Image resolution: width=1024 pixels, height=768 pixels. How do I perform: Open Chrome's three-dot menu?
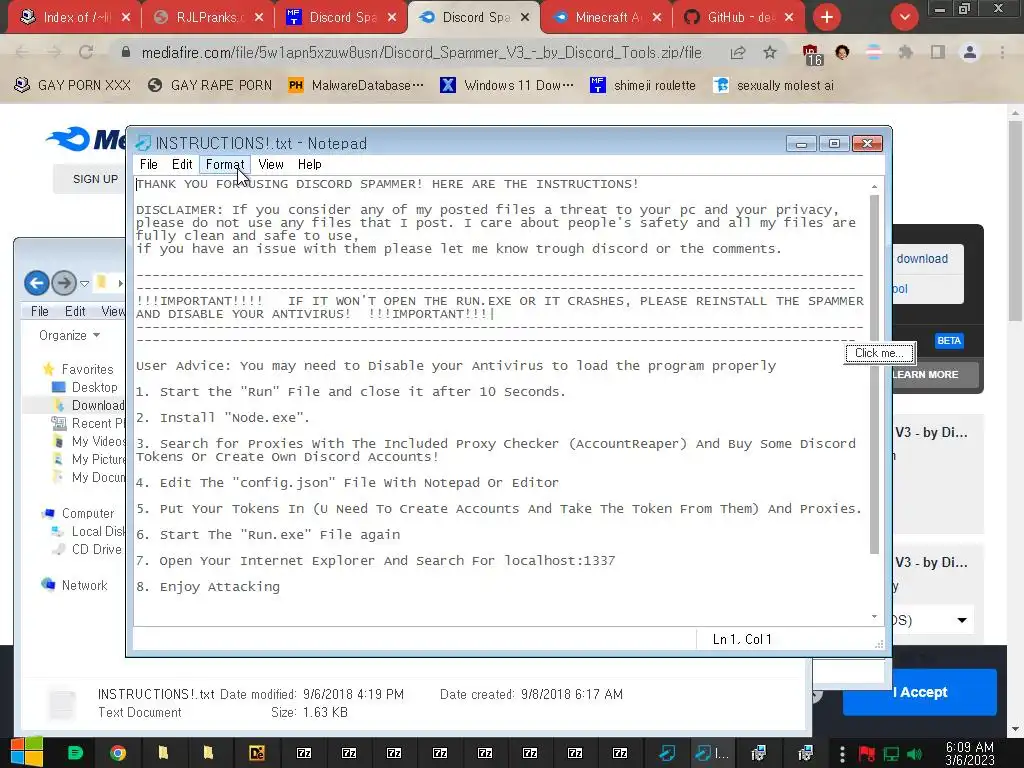[1002, 52]
